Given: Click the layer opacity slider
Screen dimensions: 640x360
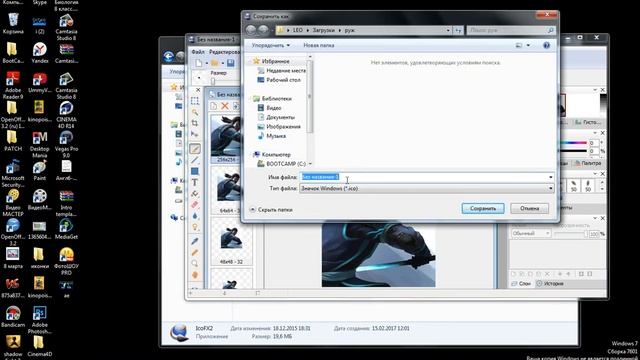Looking at the screenshot, I should pos(571,234).
